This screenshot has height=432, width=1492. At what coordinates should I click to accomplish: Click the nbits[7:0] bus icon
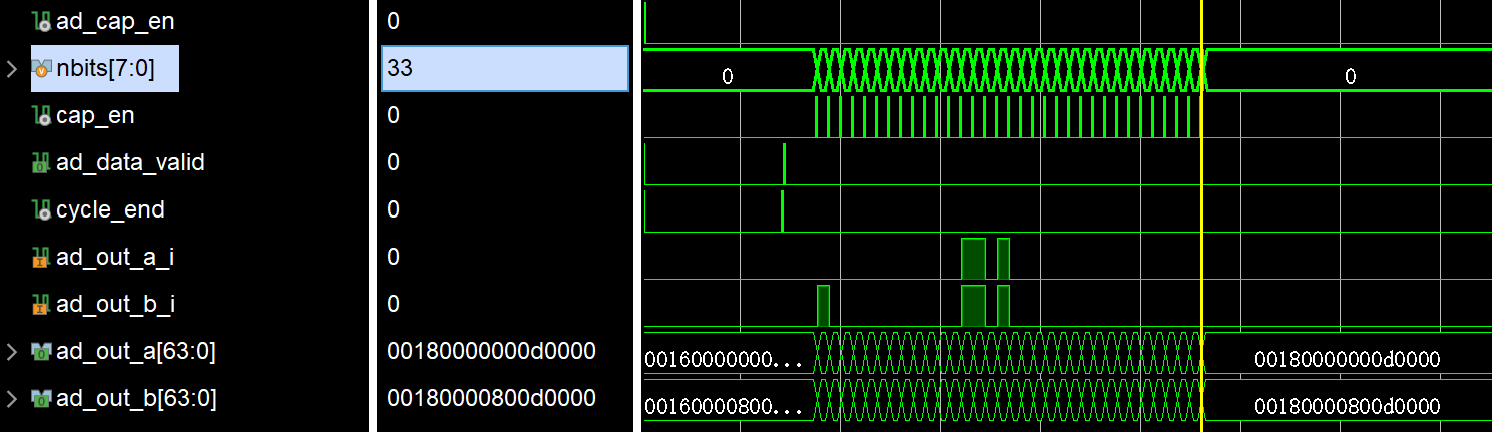[42, 69]
